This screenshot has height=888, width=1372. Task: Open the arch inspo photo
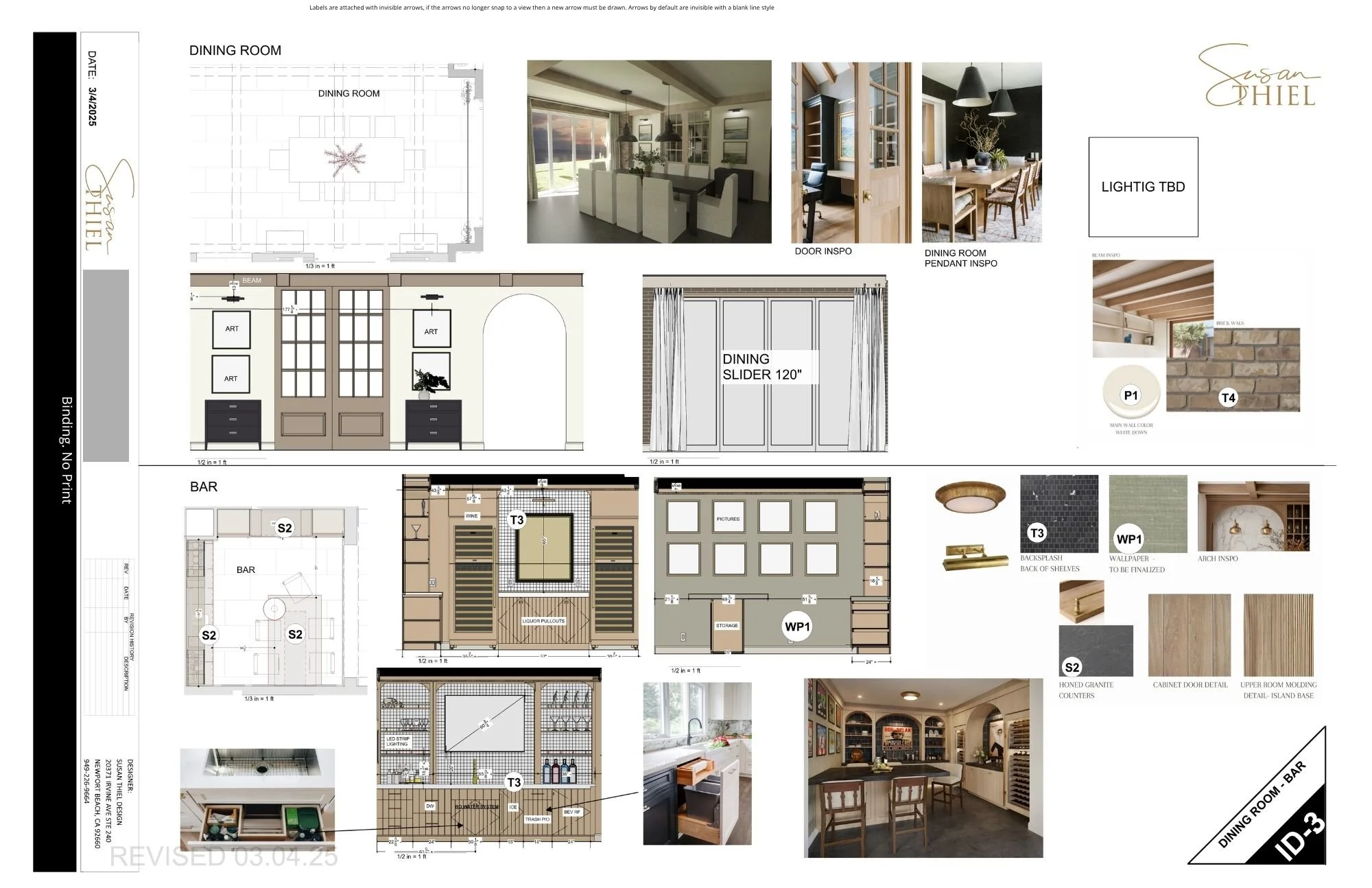[x=1253, y=516]
